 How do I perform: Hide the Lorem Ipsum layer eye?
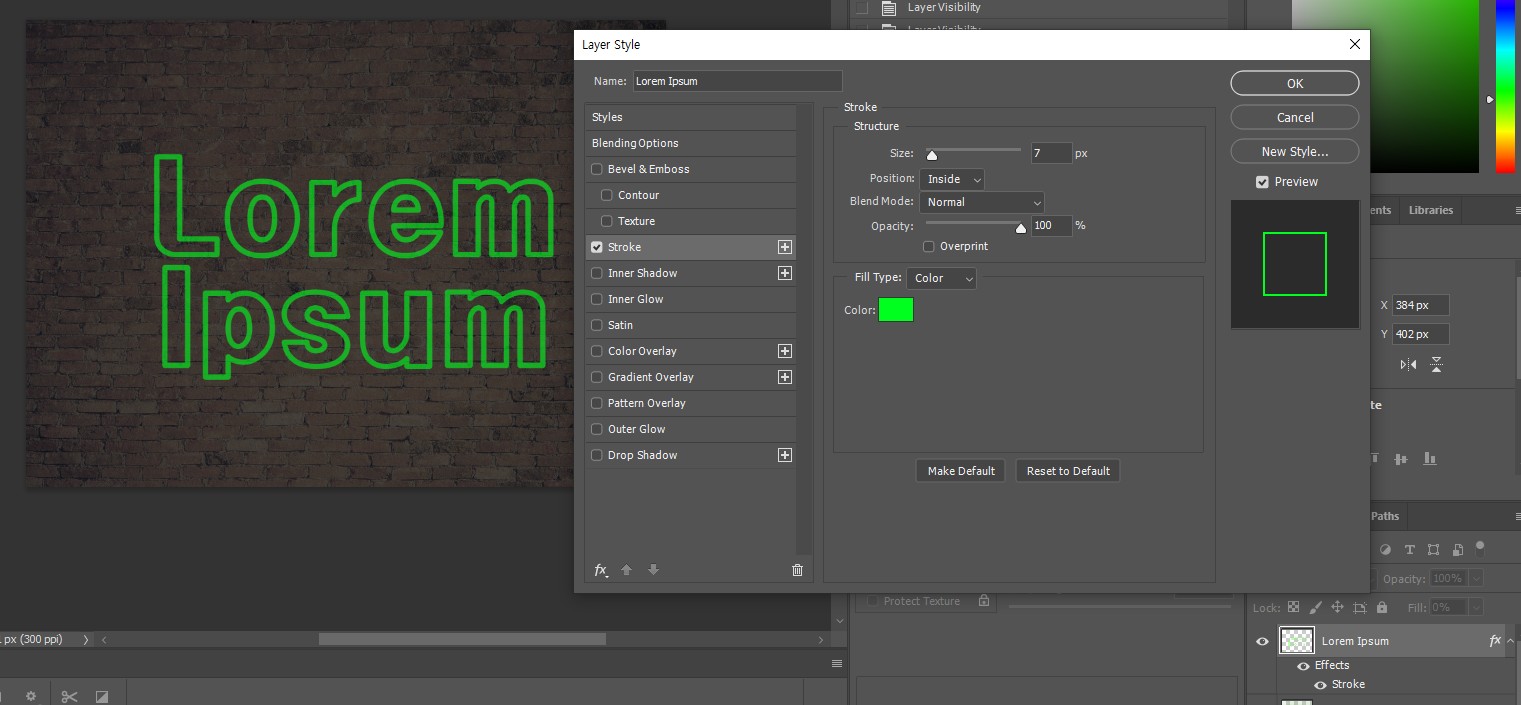[x=1262, y=641]
